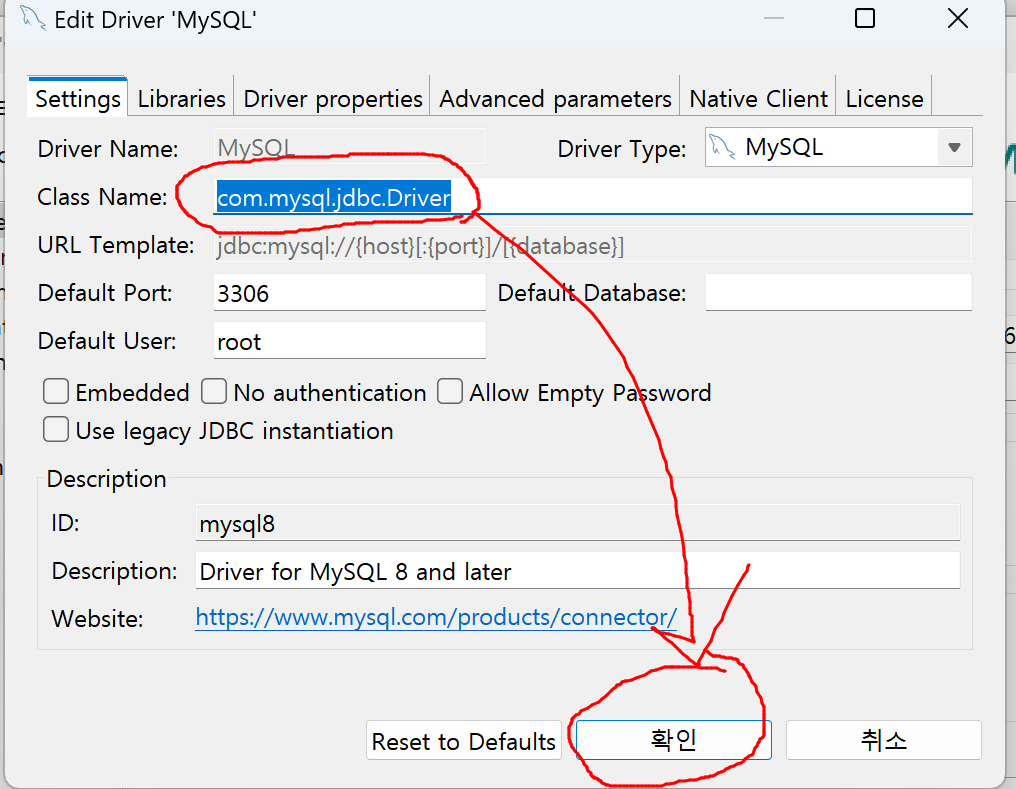Switch to Advanced parameters tab

click(555, 98)
